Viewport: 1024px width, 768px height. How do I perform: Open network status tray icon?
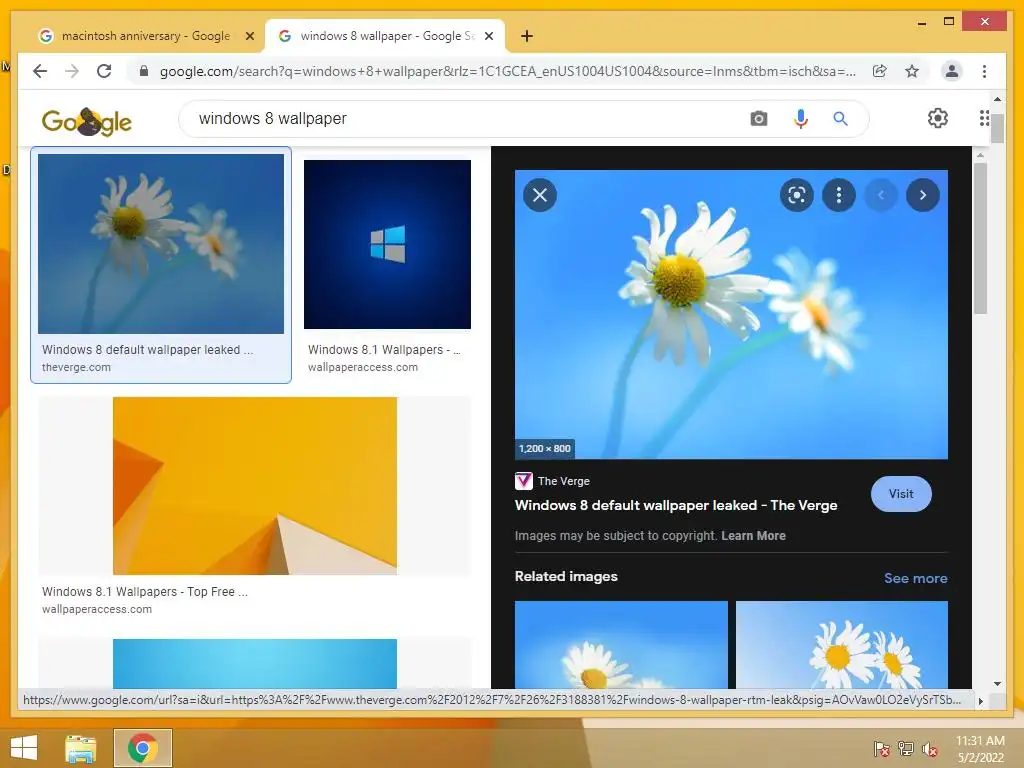[906, 748]
